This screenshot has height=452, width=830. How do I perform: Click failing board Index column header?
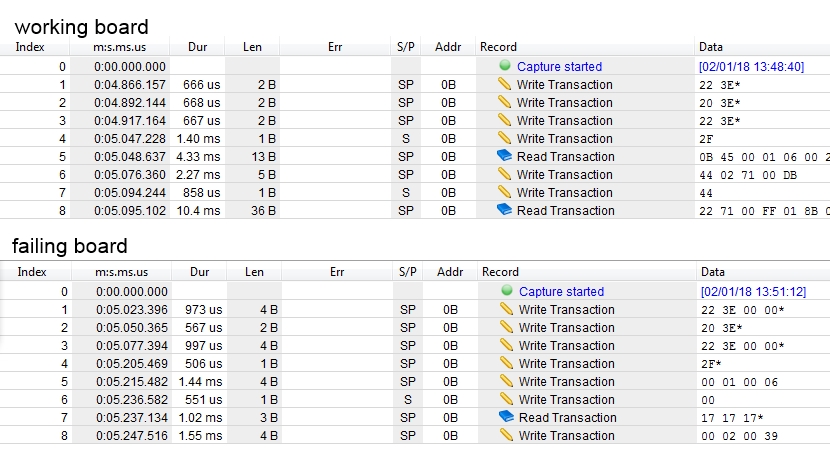click(32, 272)
